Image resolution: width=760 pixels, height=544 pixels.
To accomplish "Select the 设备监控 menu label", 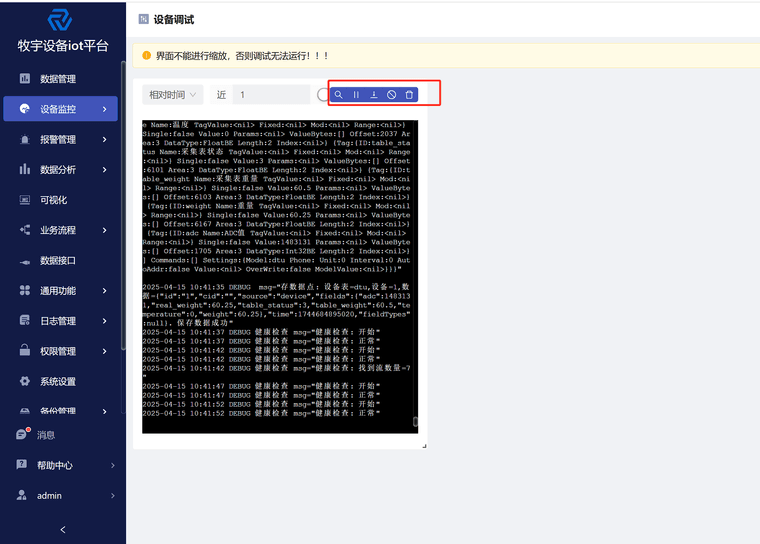I will coord(58,109).
